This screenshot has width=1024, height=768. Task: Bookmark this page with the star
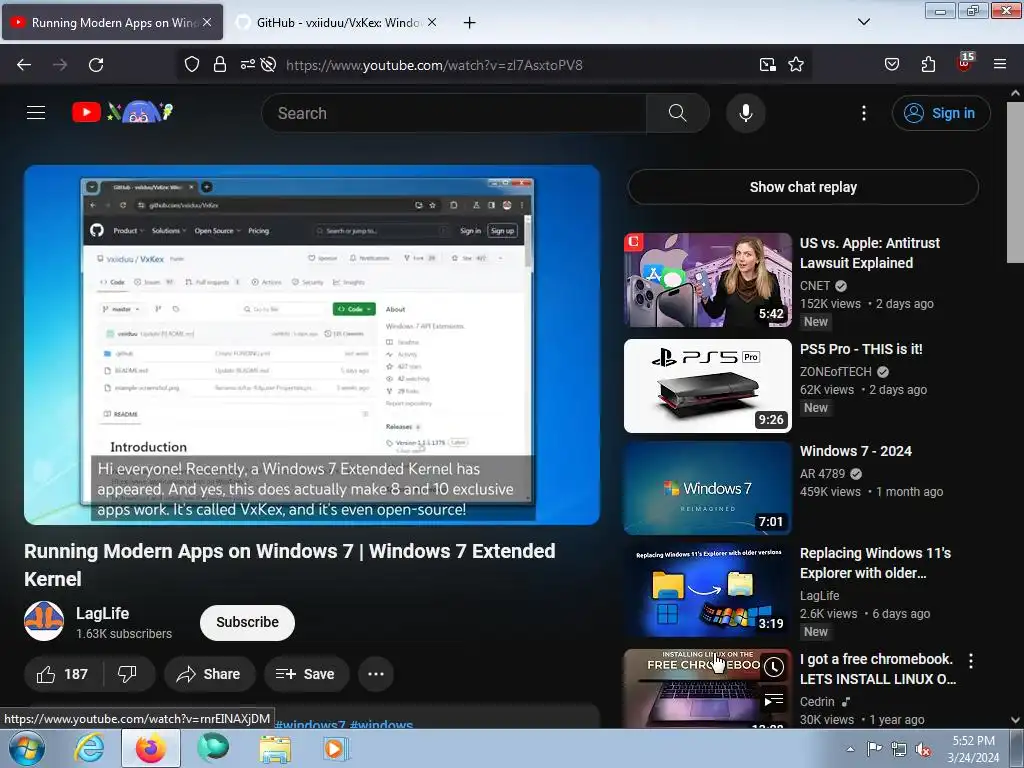point(796,65)
